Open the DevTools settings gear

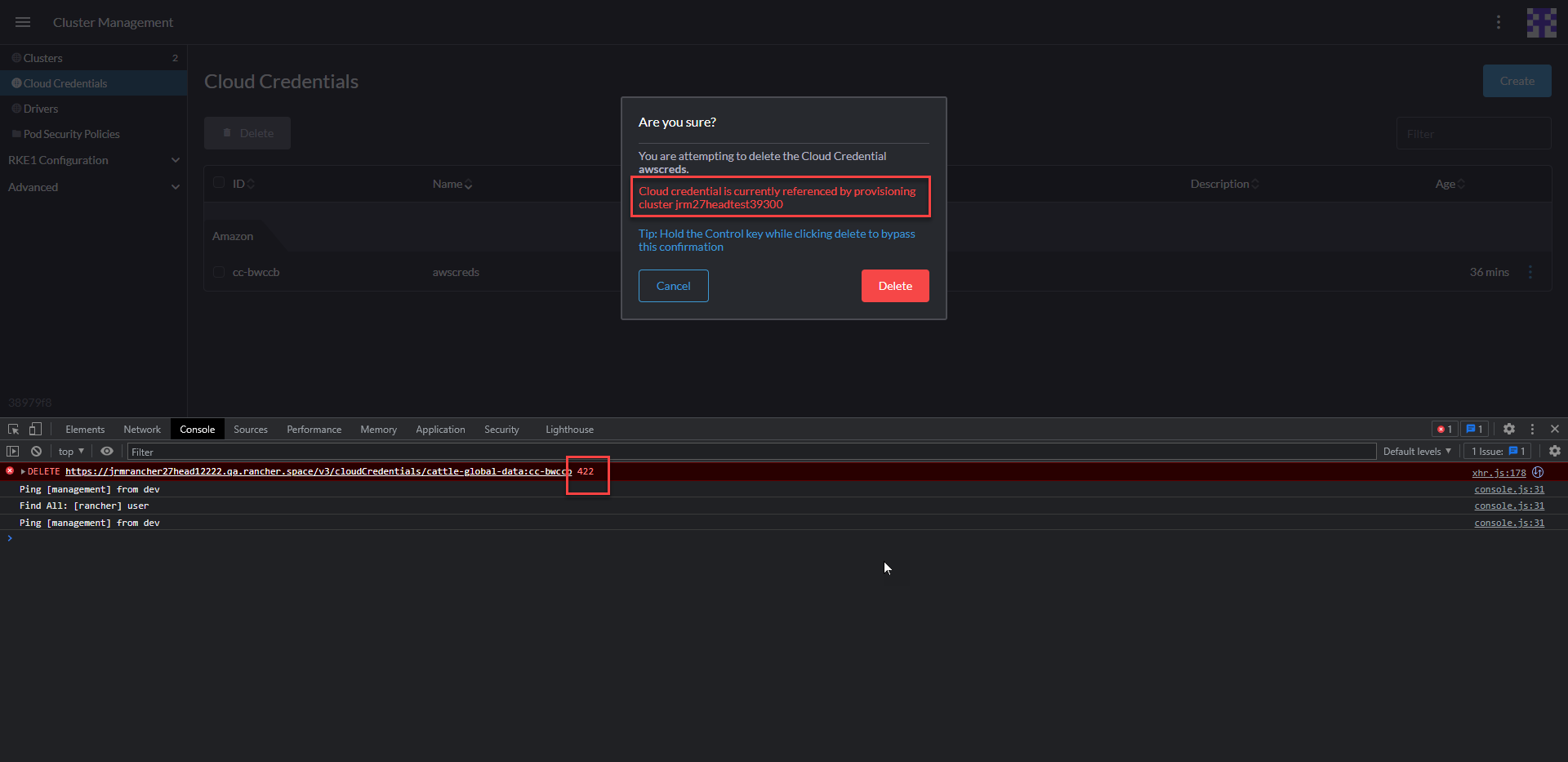[x=1509, y=429]
